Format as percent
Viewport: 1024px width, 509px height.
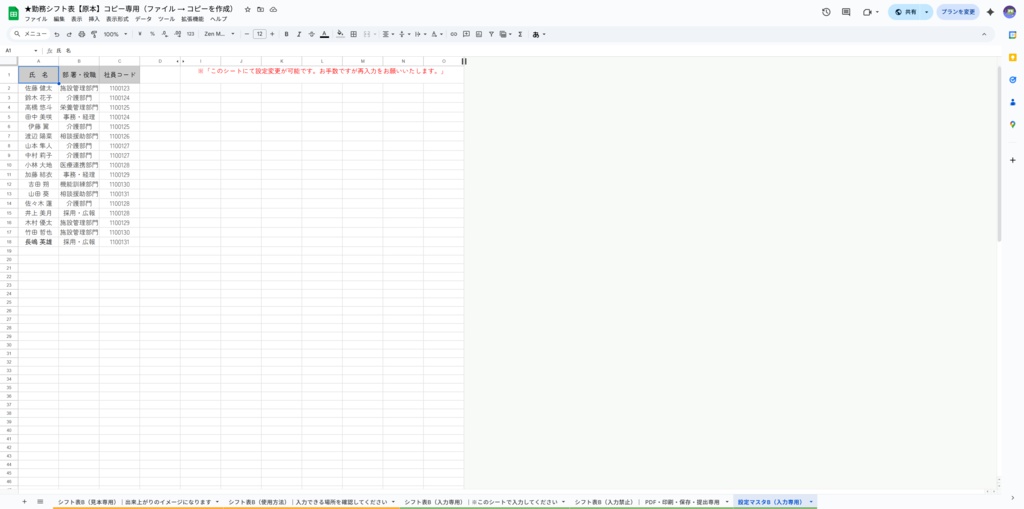[x=152, y=34]
